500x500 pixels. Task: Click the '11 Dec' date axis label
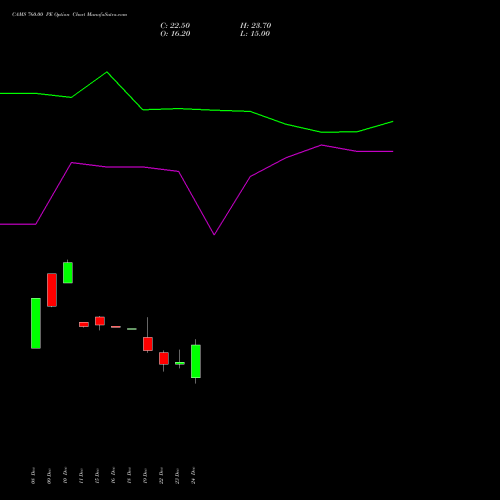click(81, 476)
